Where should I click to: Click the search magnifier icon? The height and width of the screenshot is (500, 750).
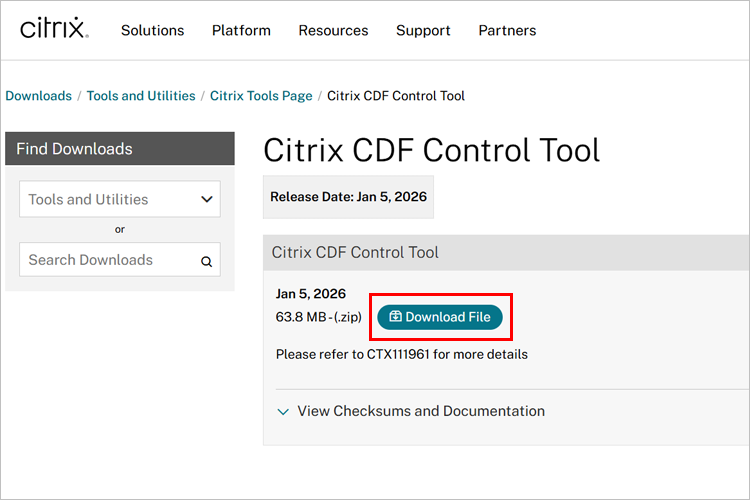(x=206, y=261)
